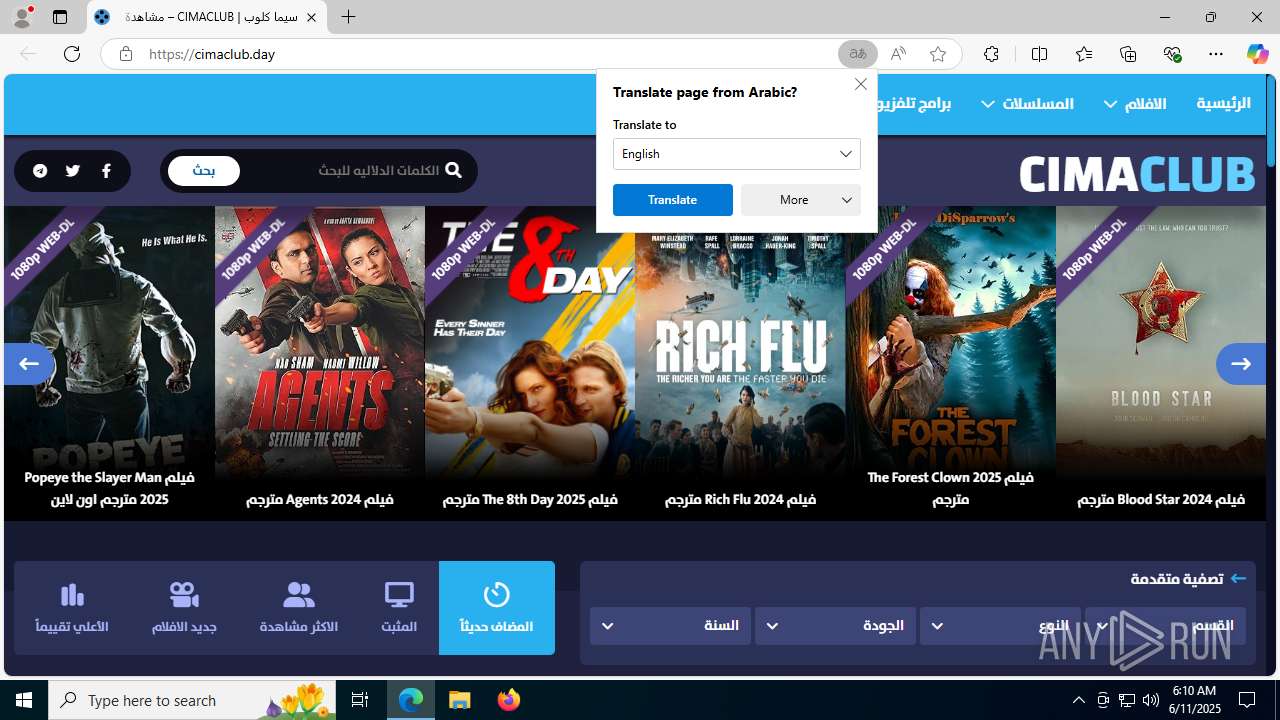Slide carousel to previous with left arrow
The width and height of the screenshot is (1280, 720).
[x=28, y=364]
